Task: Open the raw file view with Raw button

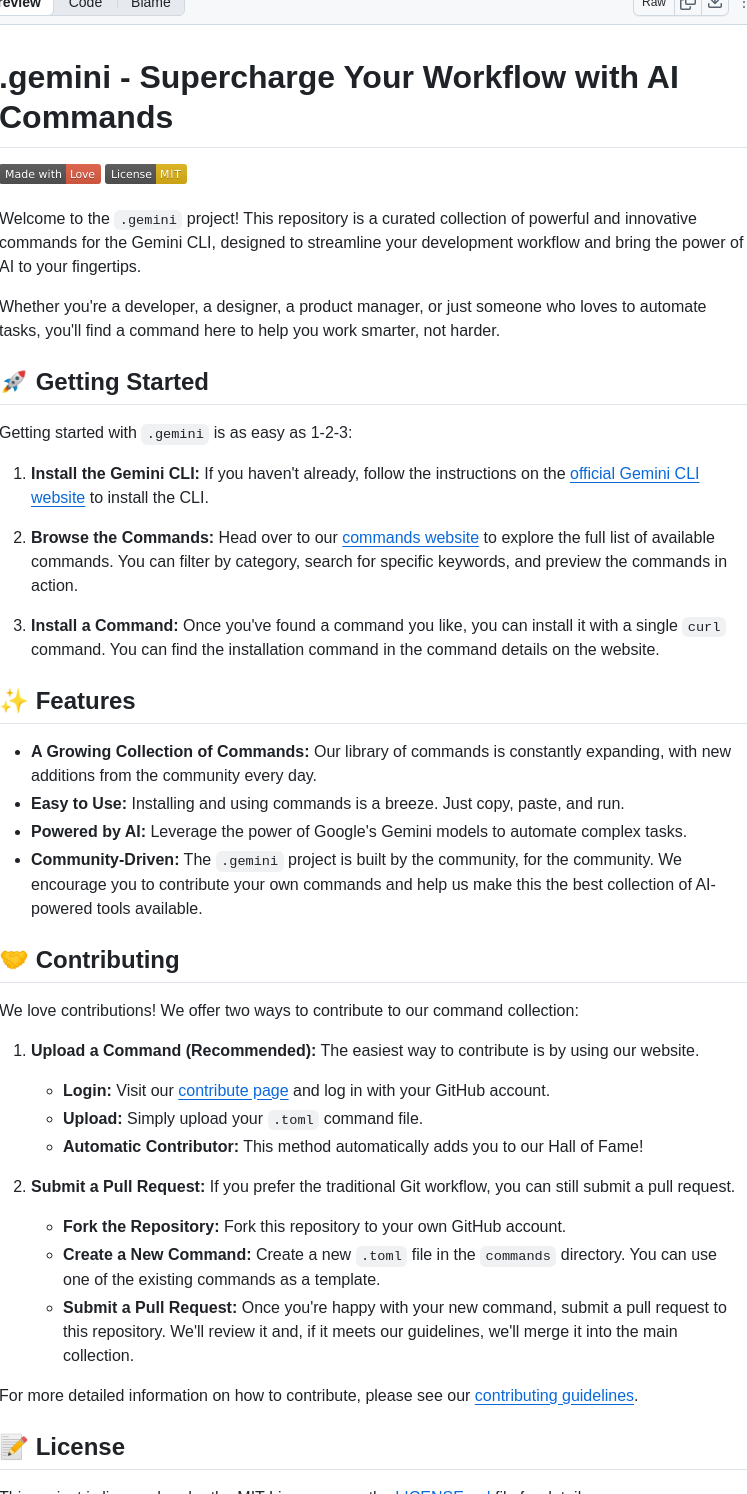Action: pos(653,4)
